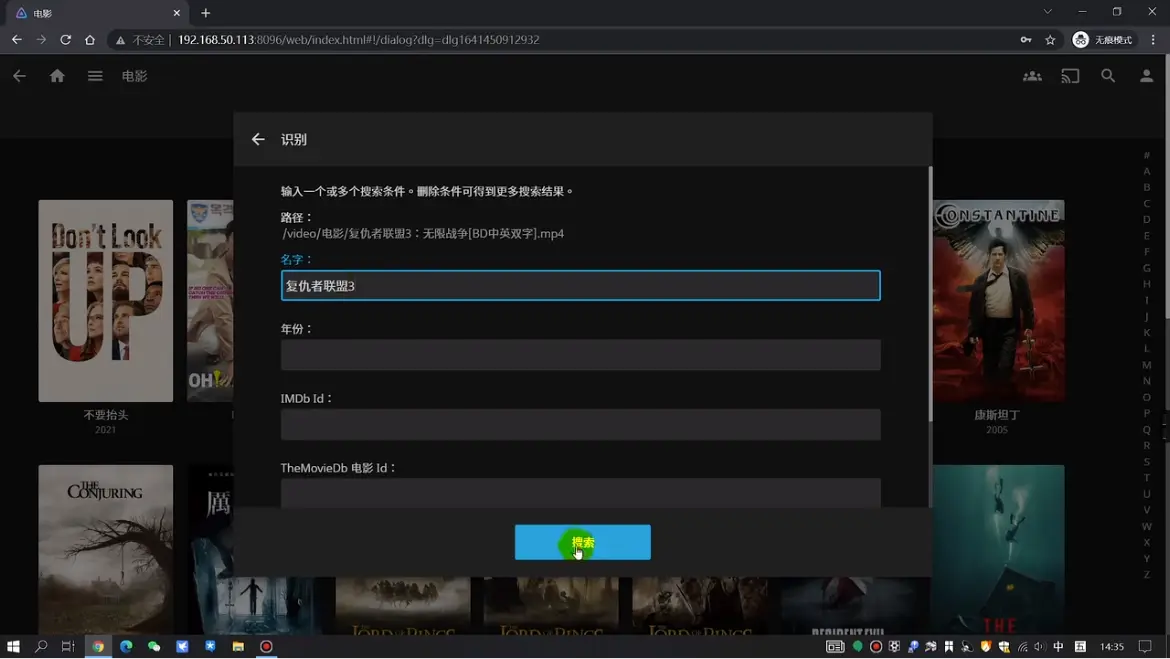The image size is (1170, 659).
Task: Click the 年份 year input field
Action: coord(580,355)
